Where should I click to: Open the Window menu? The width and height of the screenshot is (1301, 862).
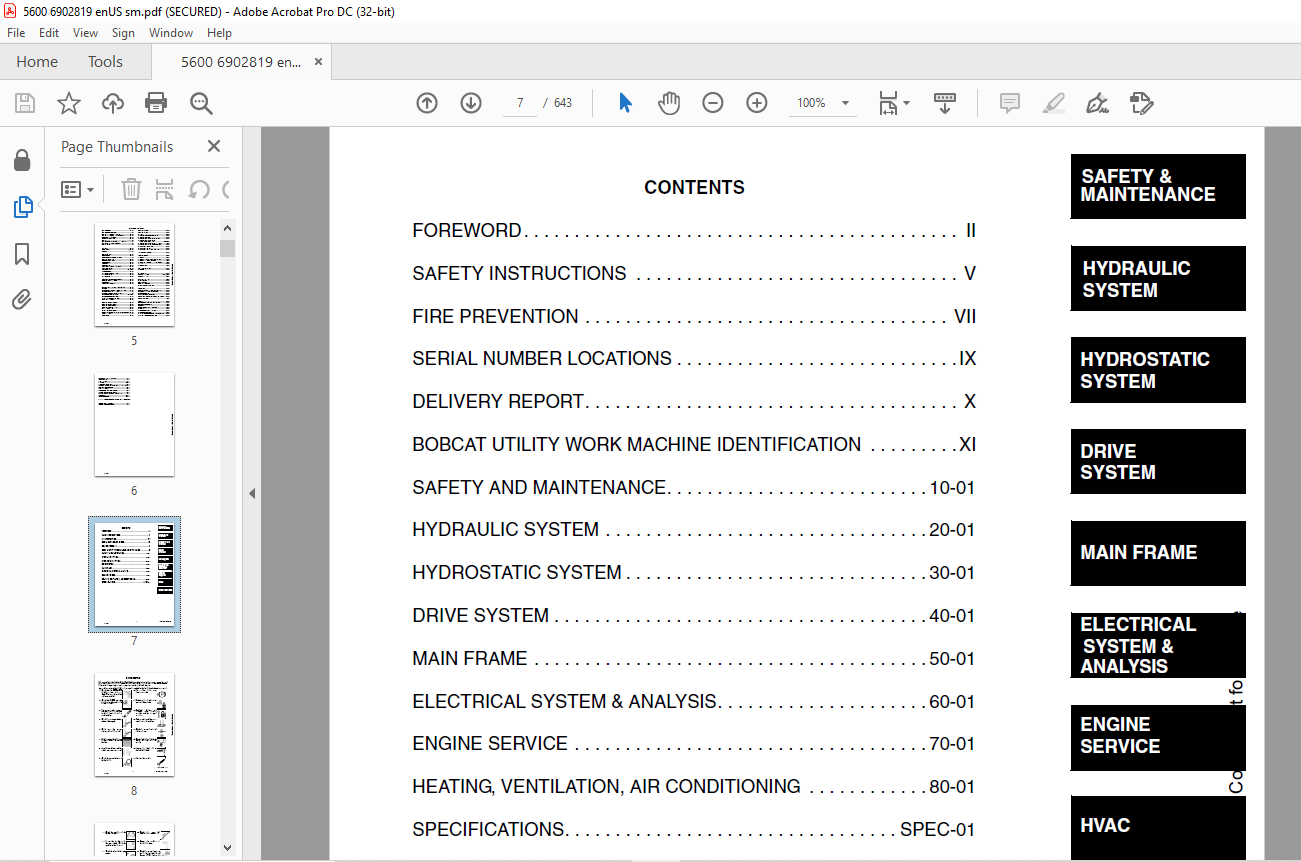(x=171, y=33)
